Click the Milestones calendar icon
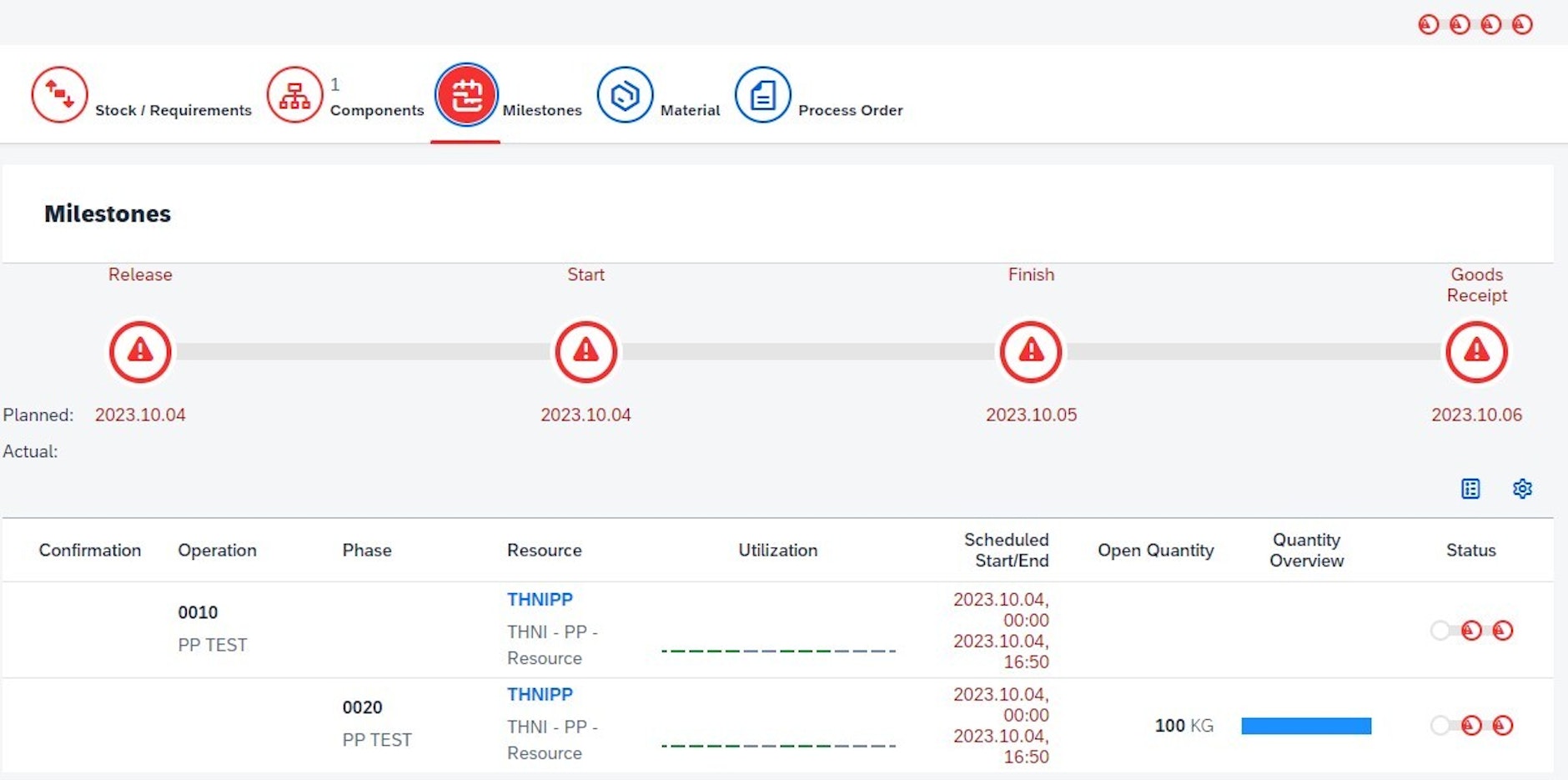The image size is (1568, 780). click(x=466, y=94)
